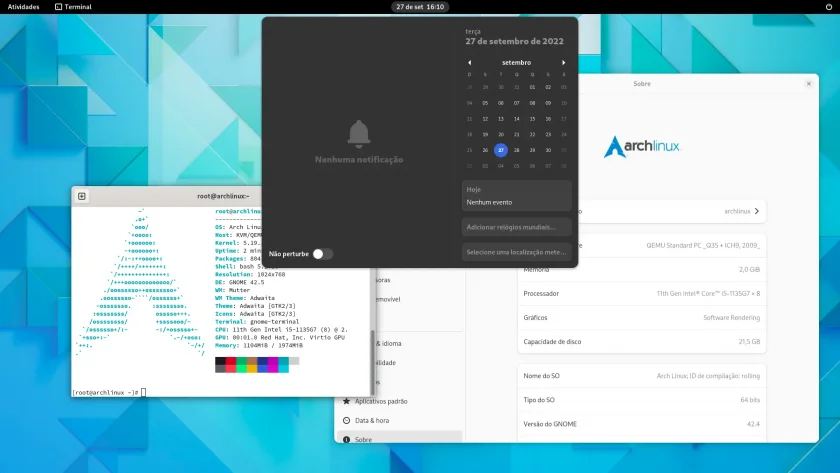The height and width of the screenshot is (473, 840).
Task: Click the Memória value 2,0 GiB
Action: pyautogui.click(x=749, y=269)
